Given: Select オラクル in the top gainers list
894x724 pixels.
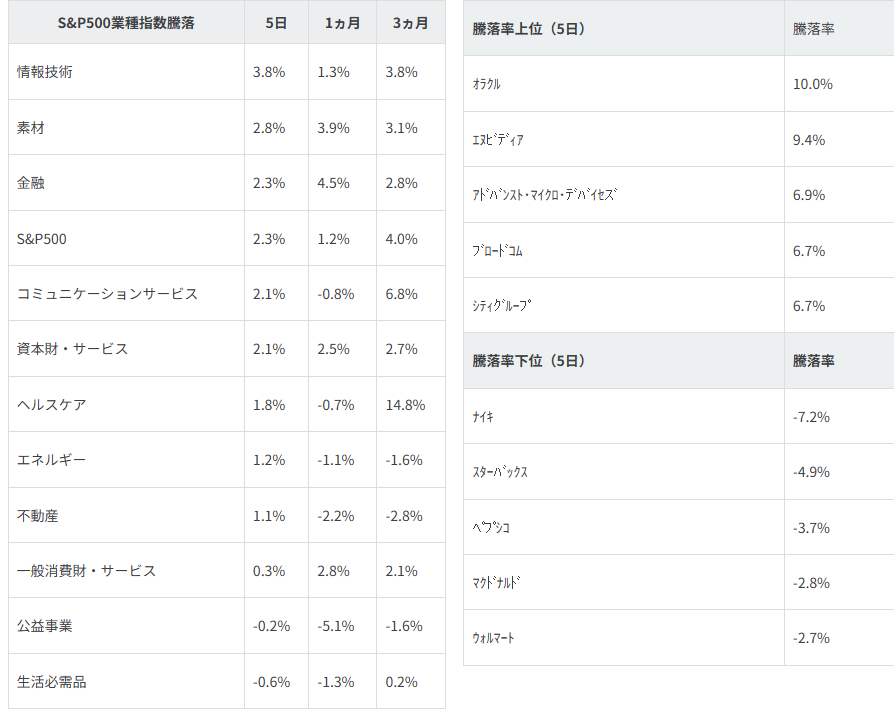Looking at the screenshot, I should (487, 84).
